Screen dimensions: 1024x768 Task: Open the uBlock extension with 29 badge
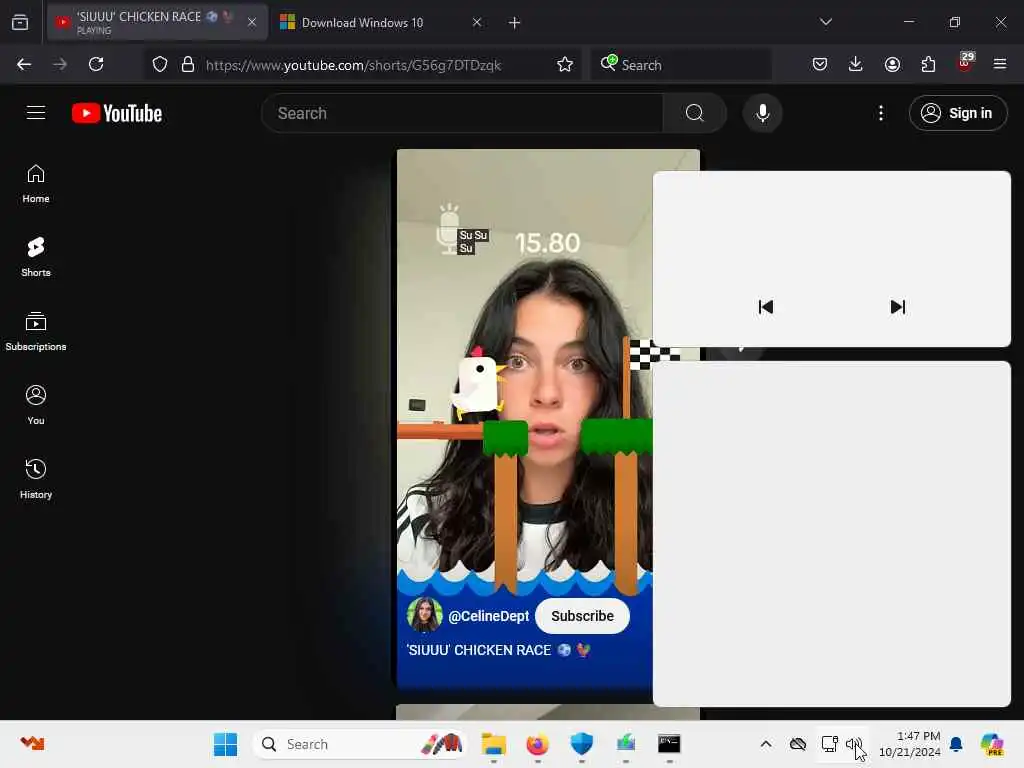point(965,62)
